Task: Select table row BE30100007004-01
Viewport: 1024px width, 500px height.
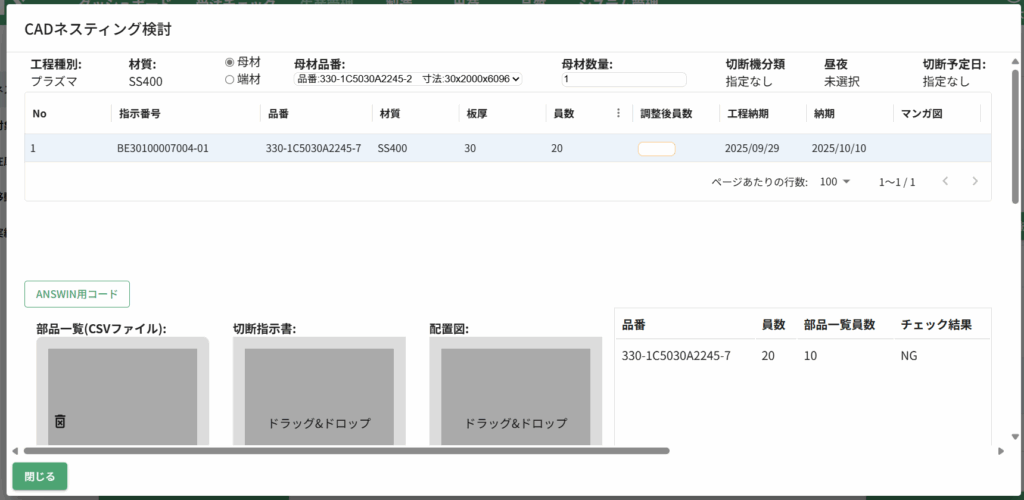Action: (162, 149)
